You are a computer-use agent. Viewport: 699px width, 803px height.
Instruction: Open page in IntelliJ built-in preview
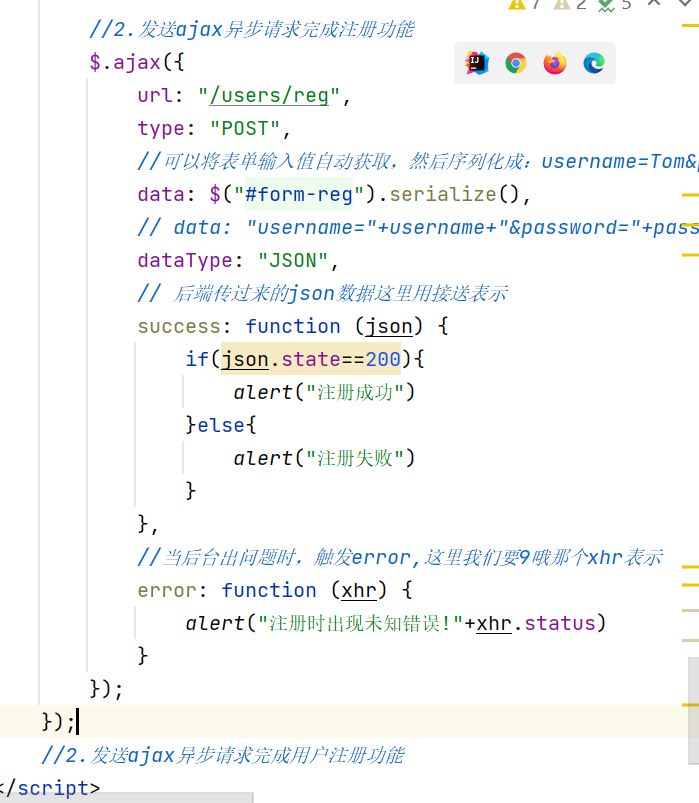tap(477, 64)
